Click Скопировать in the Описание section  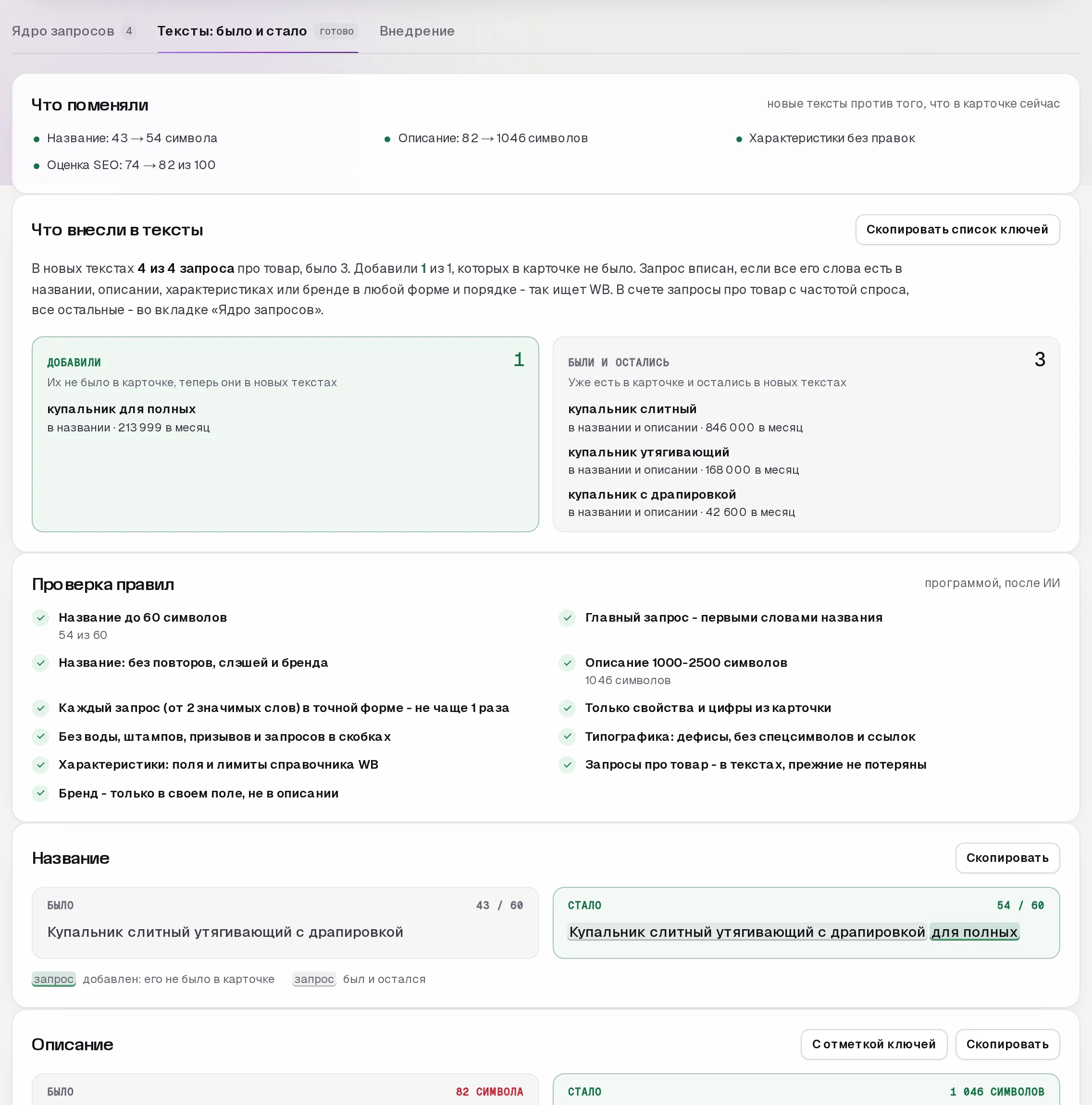coord(1007,1044)
